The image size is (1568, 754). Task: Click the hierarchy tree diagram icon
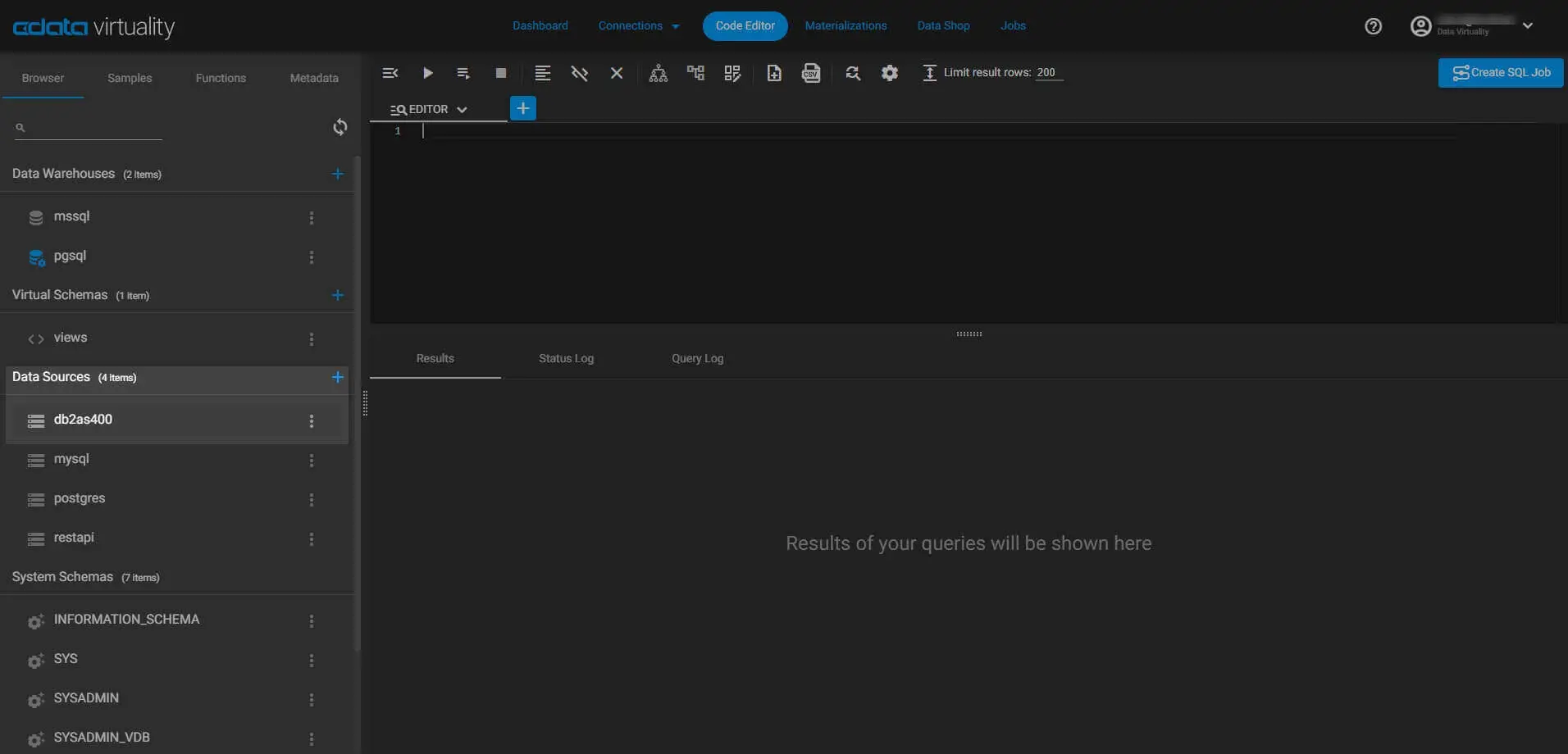pos(658,73)
